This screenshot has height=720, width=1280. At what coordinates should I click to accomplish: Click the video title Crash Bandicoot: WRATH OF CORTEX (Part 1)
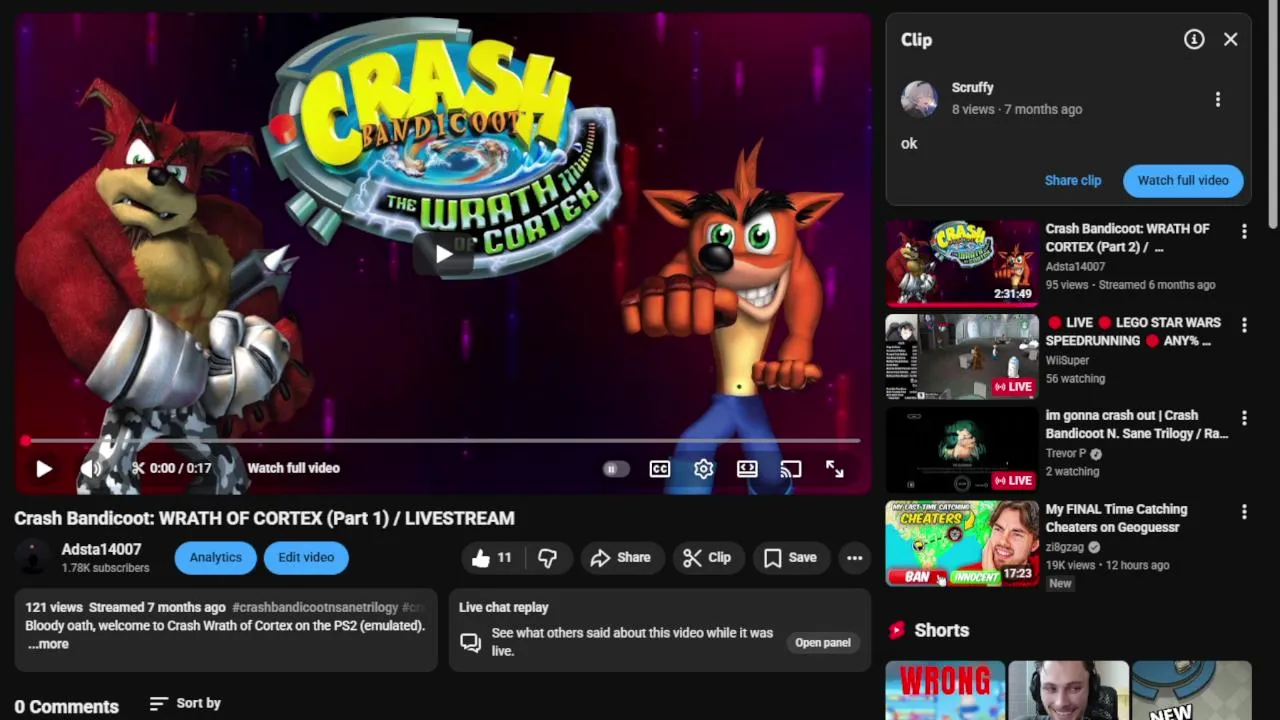(264, 518)
